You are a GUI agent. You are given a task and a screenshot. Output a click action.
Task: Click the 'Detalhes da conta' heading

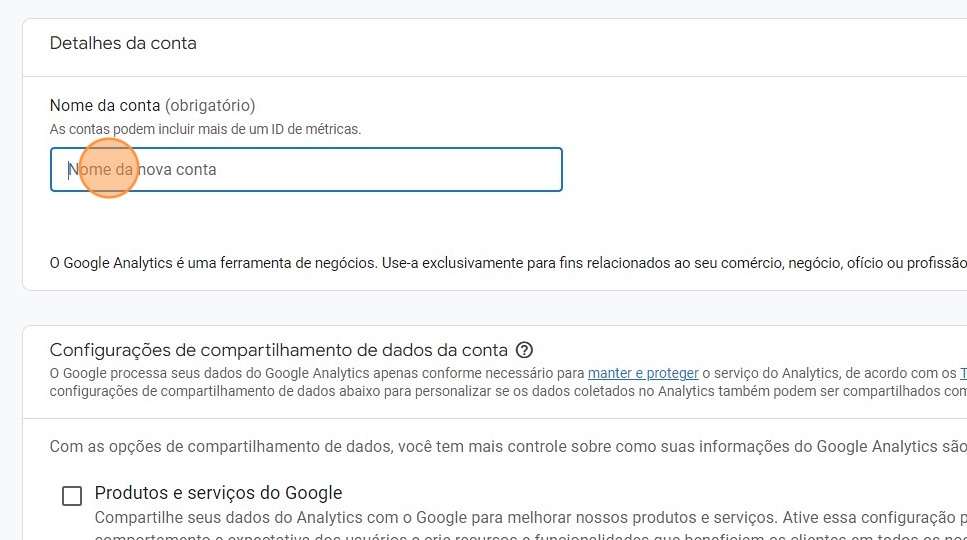pos(123,43)
